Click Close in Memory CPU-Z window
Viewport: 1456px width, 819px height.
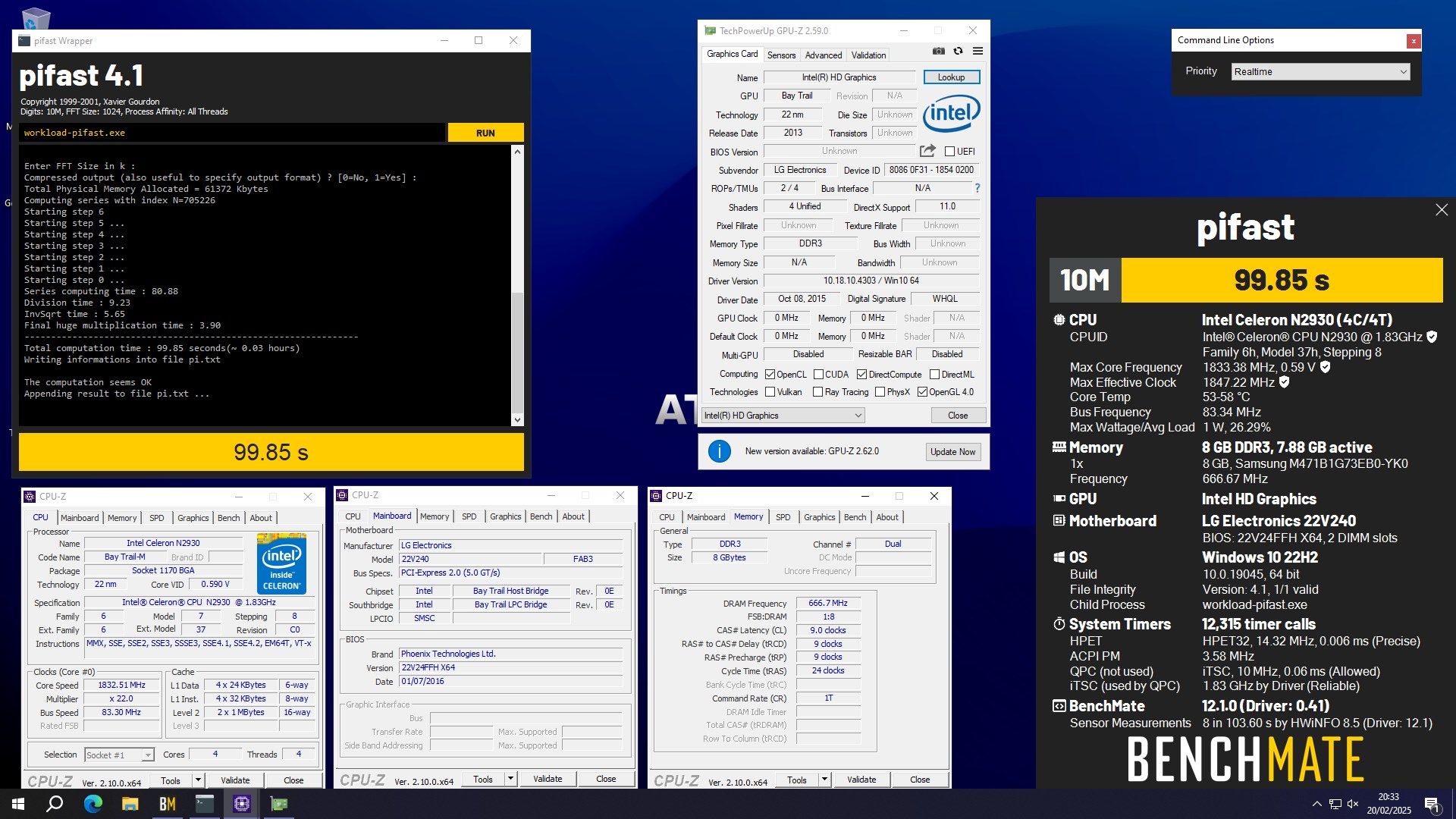920,780
